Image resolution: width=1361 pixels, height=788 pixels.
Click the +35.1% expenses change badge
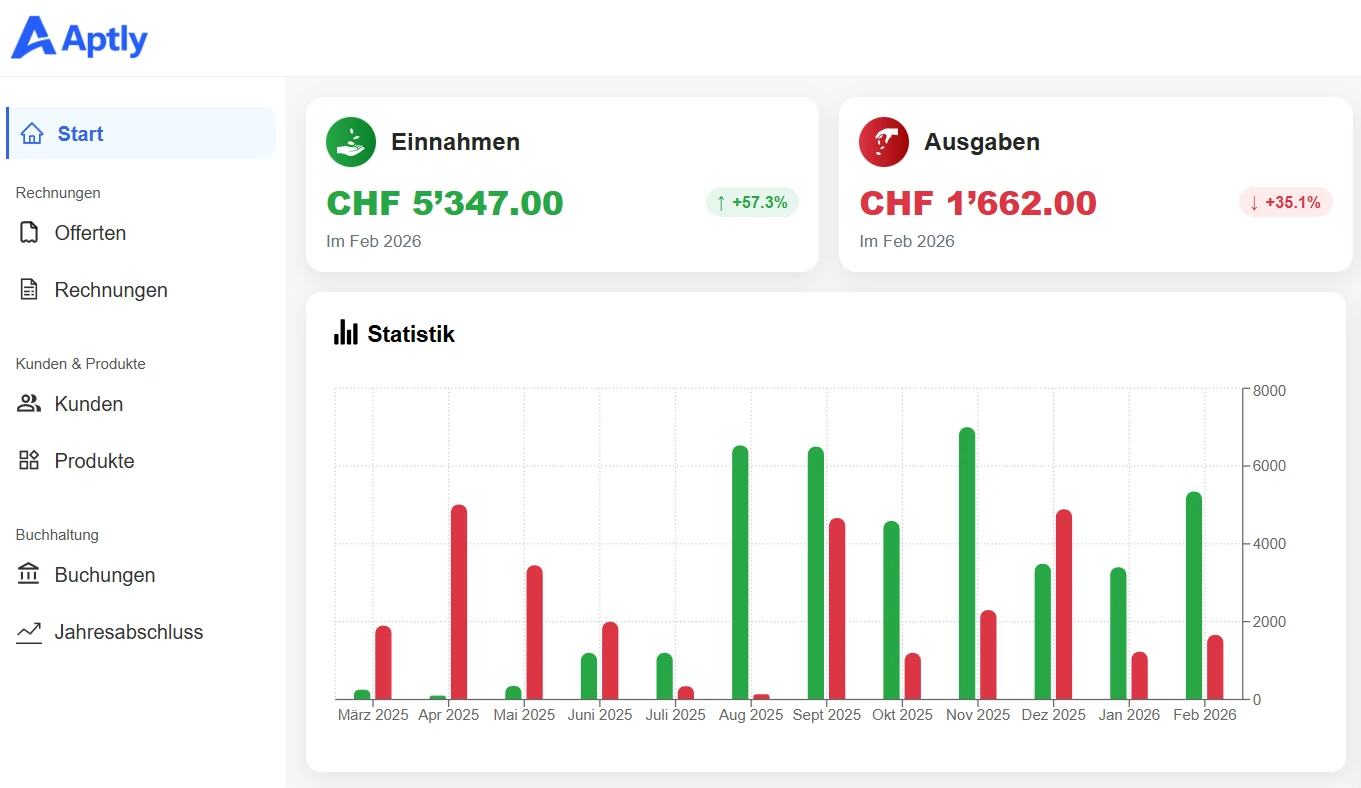pos(1286,202)
